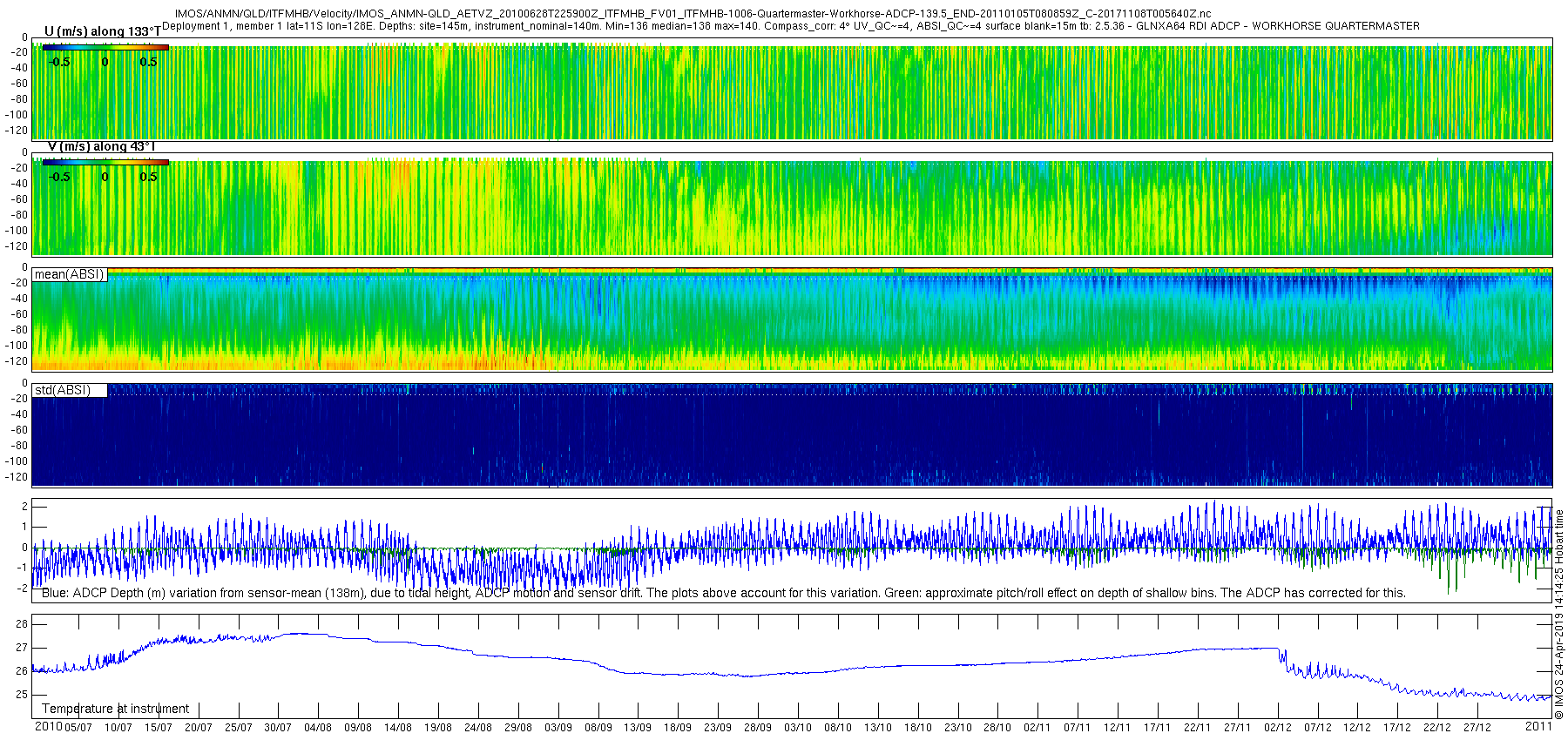Viewport: 1568px width, 740px height.
Task: Click the '30/07' date tick label
Action: coord(278,728)
